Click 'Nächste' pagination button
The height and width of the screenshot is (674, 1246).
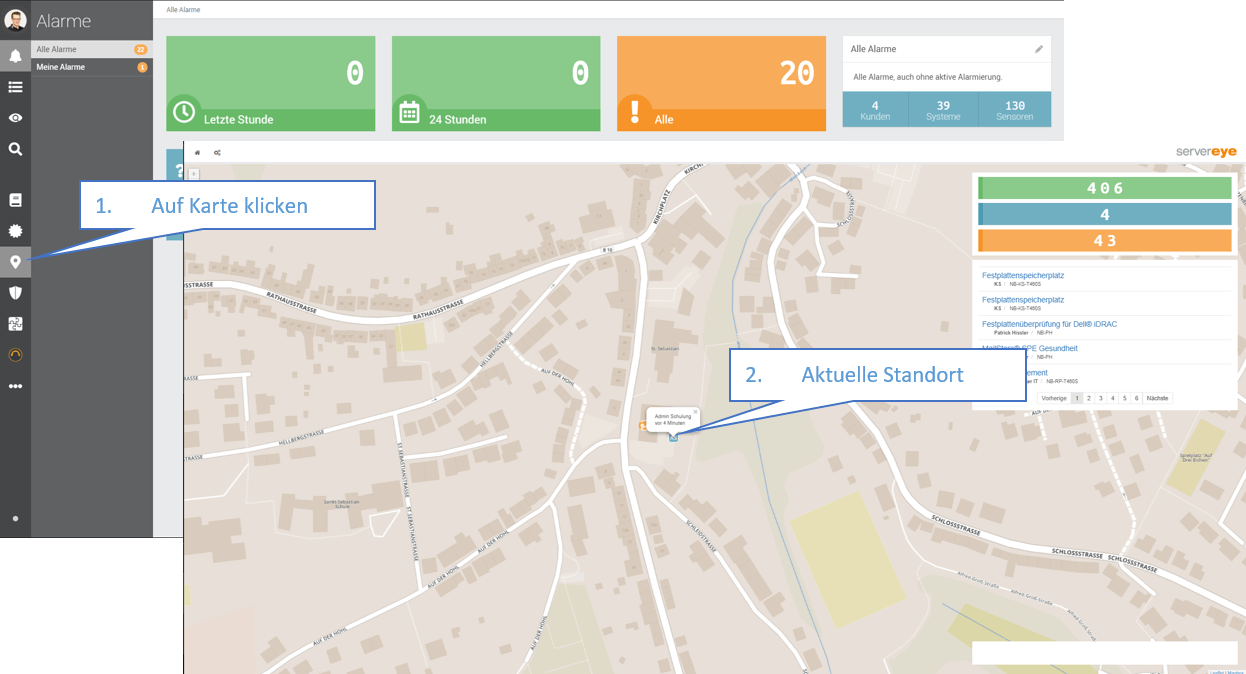pos(1157,398)
